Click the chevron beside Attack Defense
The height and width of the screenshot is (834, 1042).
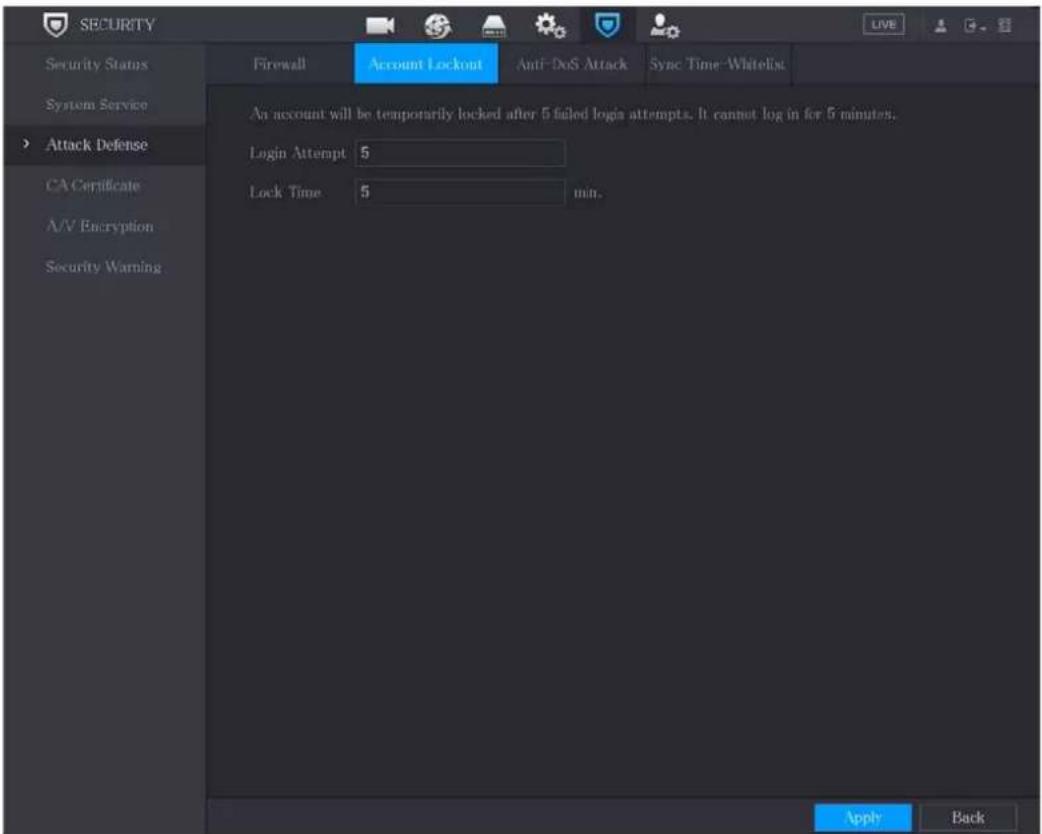(25, 144)
